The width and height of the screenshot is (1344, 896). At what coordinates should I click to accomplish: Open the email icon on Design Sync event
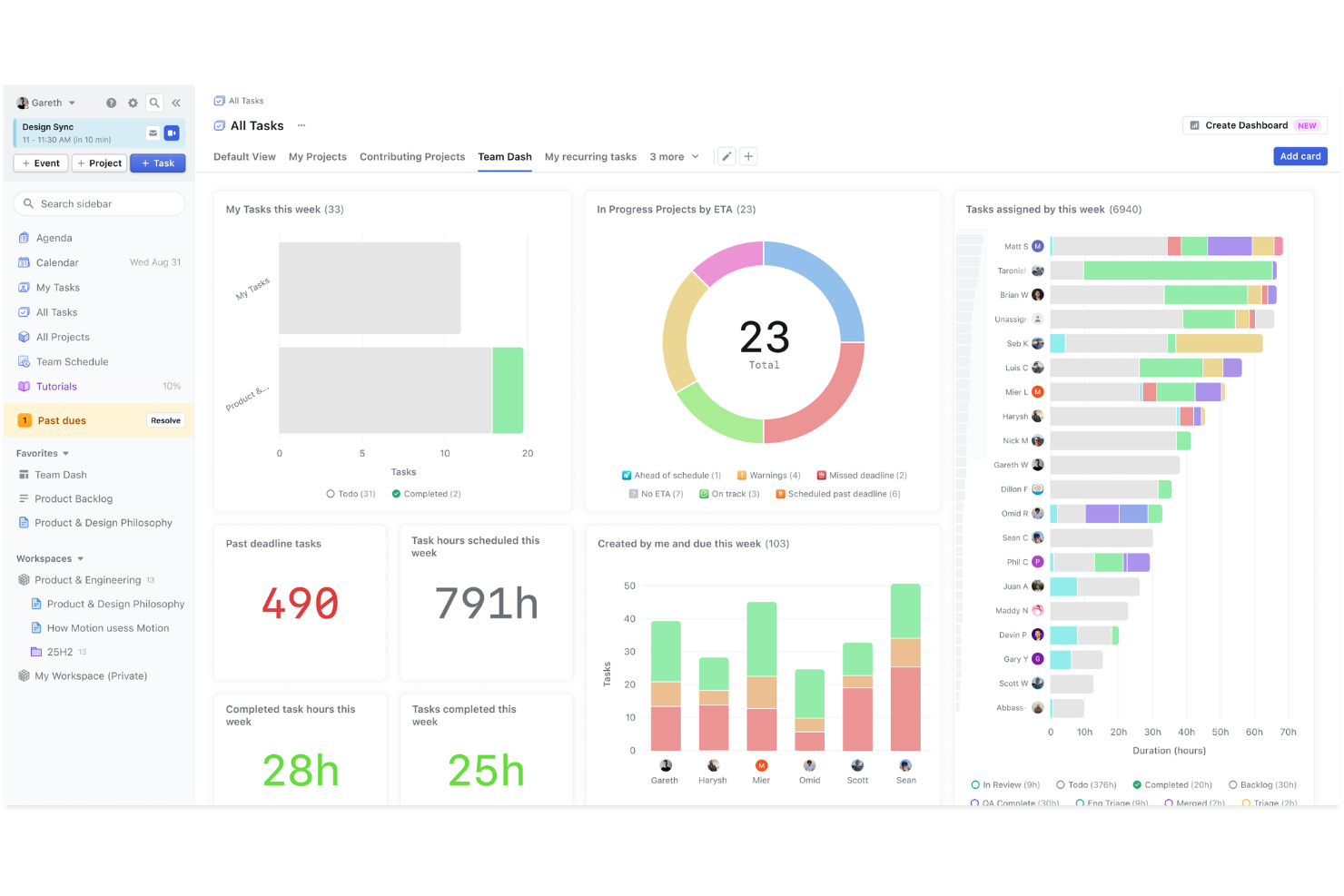153,133
